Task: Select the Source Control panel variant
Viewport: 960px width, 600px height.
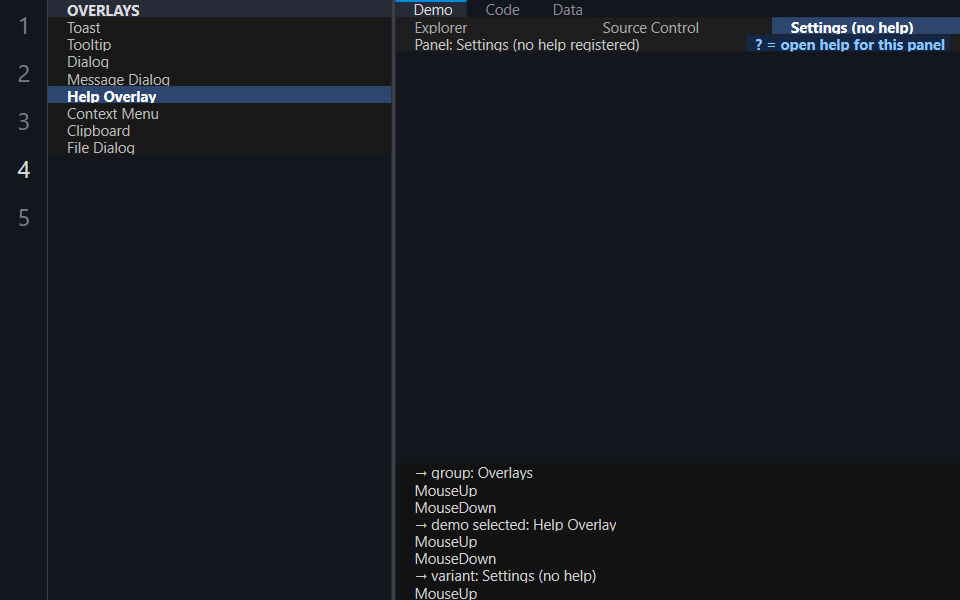Action: [678, 28]
